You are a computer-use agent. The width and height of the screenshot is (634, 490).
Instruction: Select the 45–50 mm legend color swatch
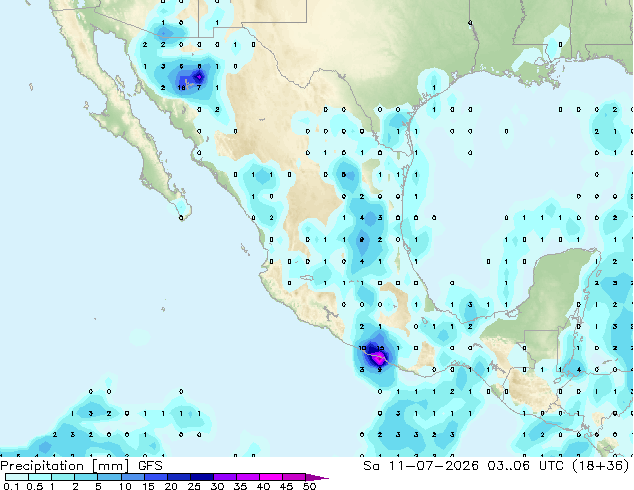pos(293,477)
